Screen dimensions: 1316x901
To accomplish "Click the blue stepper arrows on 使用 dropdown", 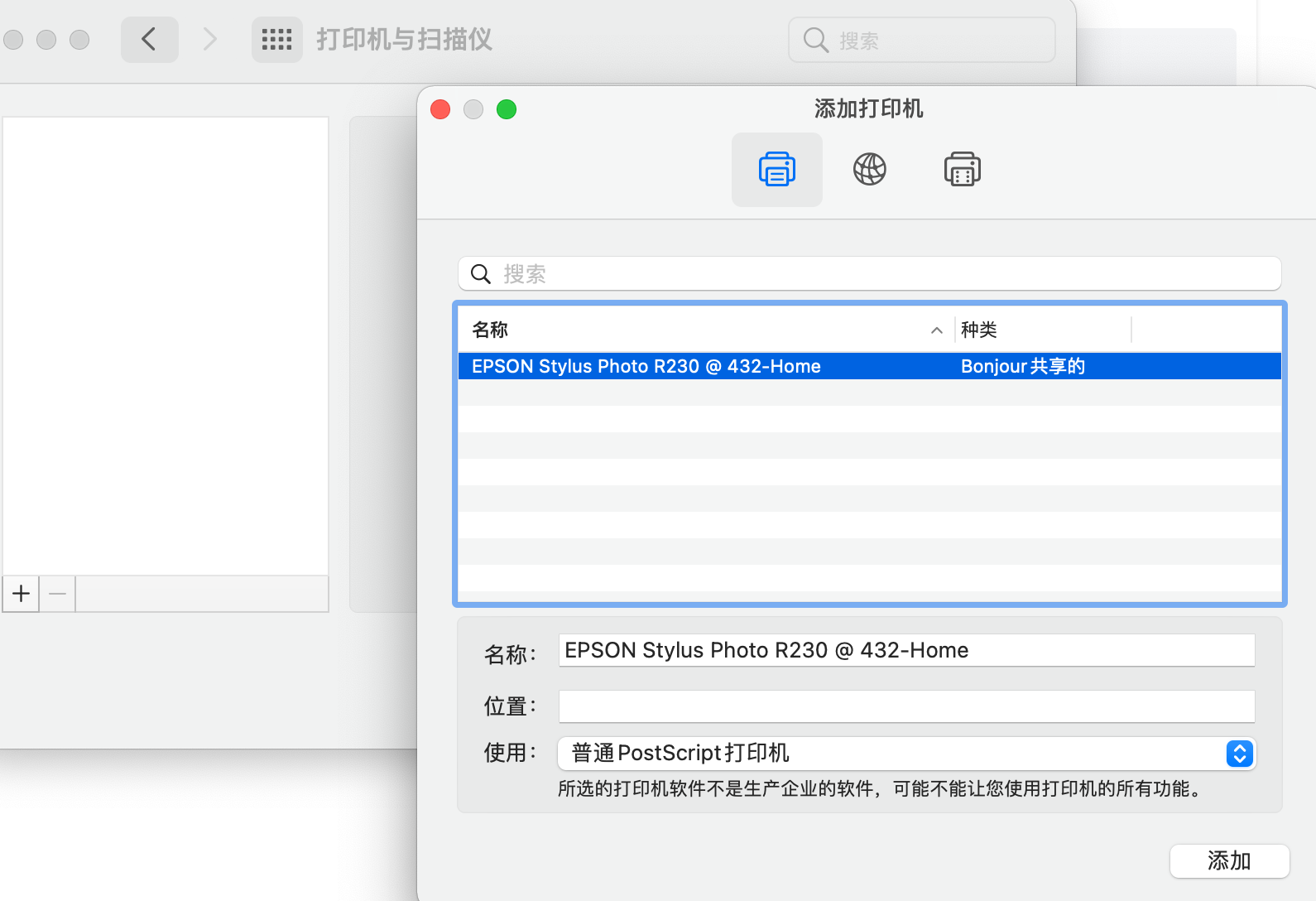I will pyautogui.click(x=1239, y=754).
